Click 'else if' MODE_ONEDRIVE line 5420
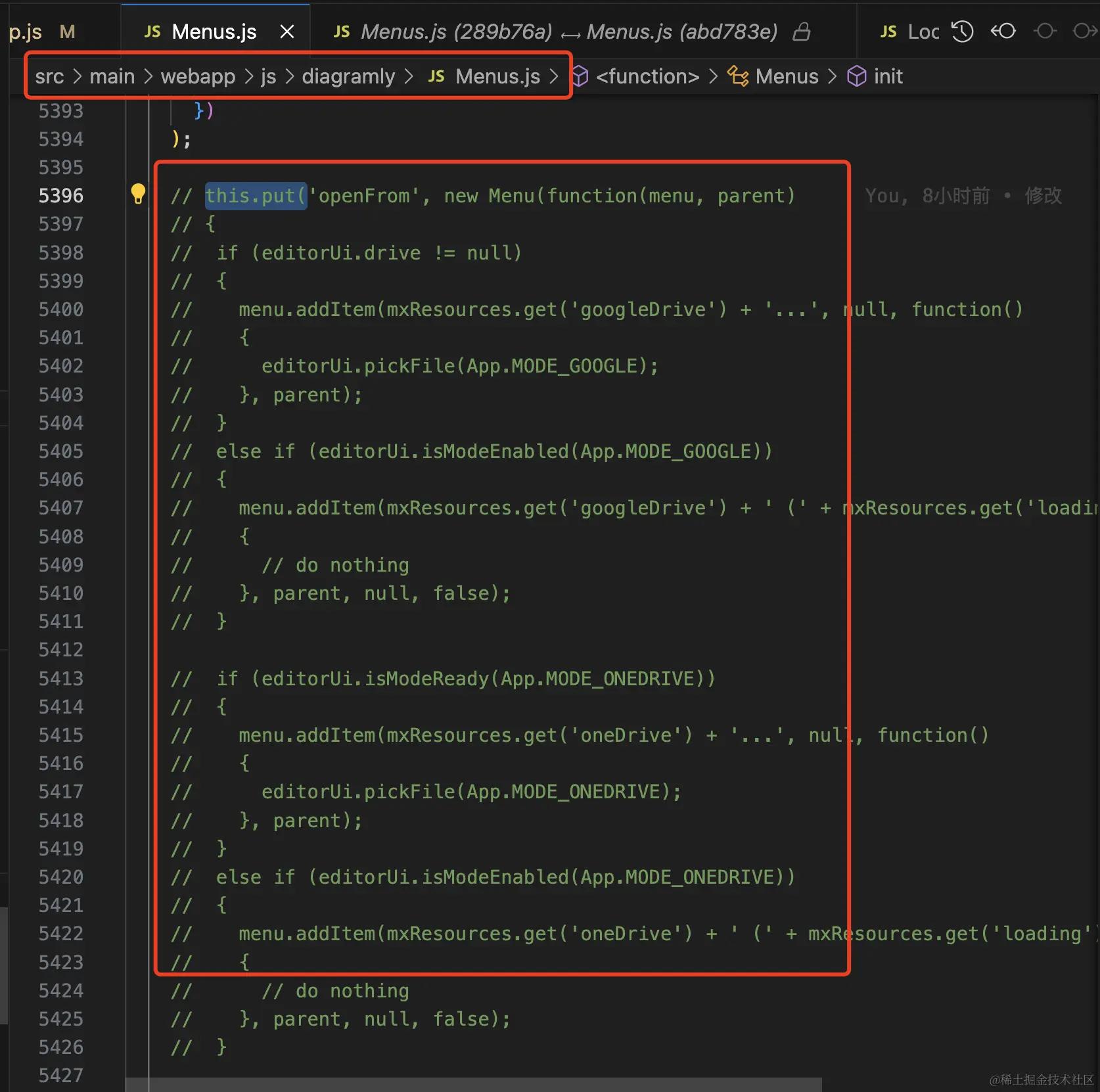Image resolution: width=1100 pixels, height=1092 pixels. tap(506, 877)
